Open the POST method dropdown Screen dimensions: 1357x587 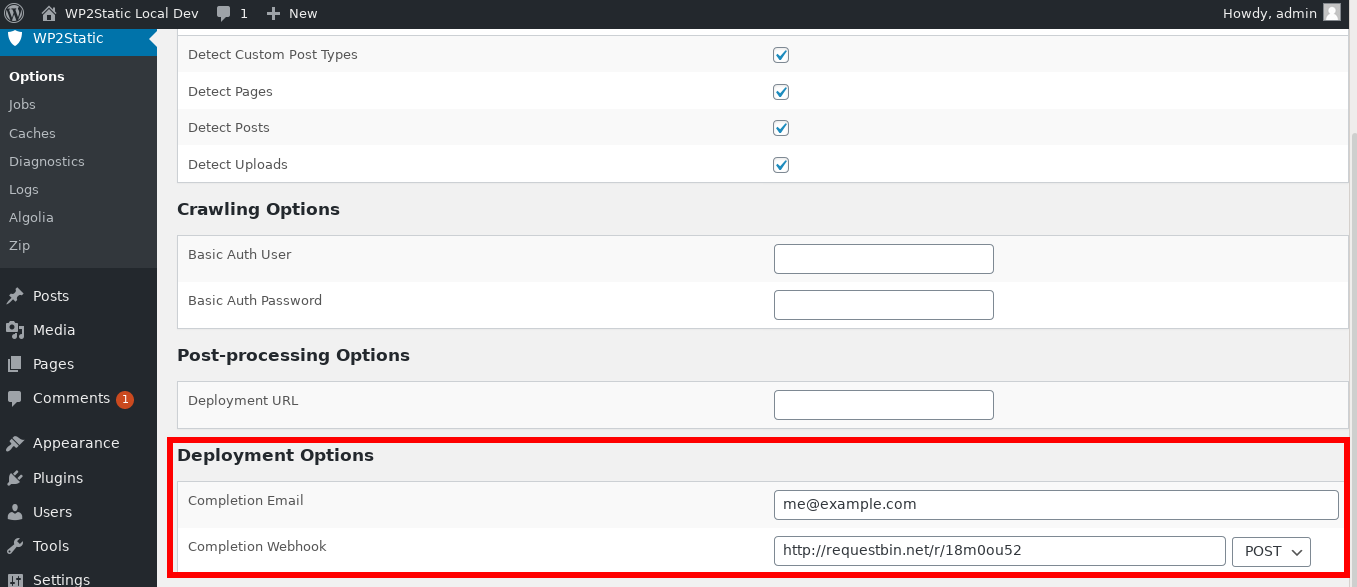(1270, 551)
